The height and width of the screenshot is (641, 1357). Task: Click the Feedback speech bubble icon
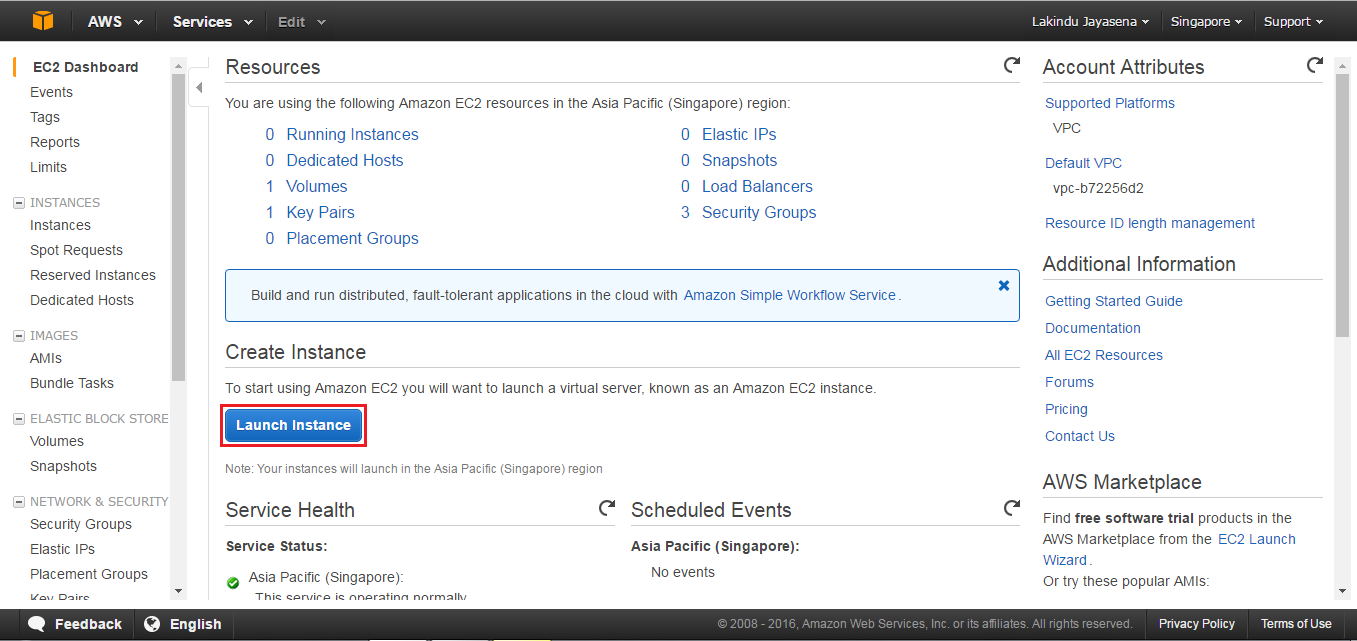37,624
